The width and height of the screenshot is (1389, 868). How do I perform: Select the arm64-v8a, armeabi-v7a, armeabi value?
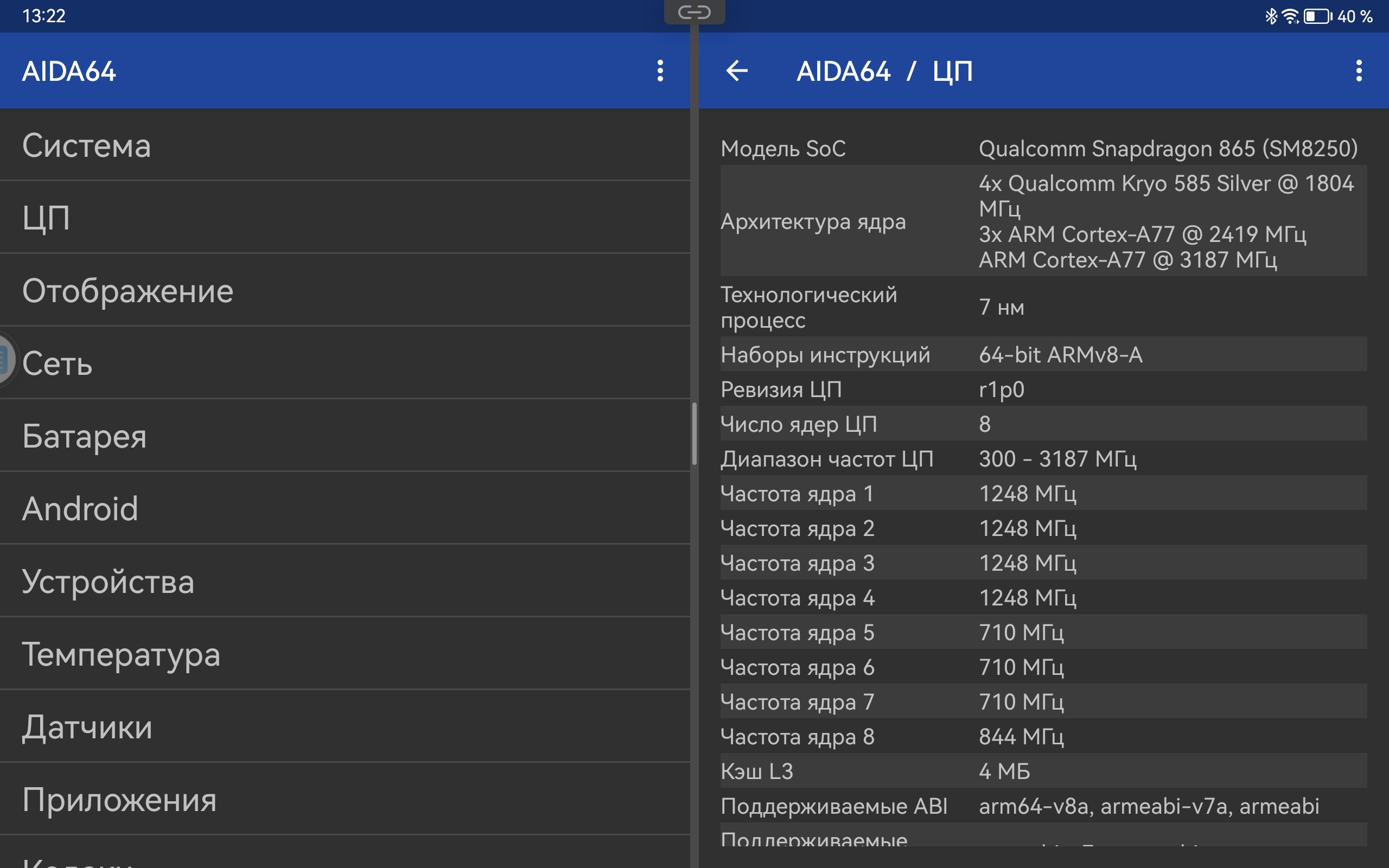[1149, 807]
